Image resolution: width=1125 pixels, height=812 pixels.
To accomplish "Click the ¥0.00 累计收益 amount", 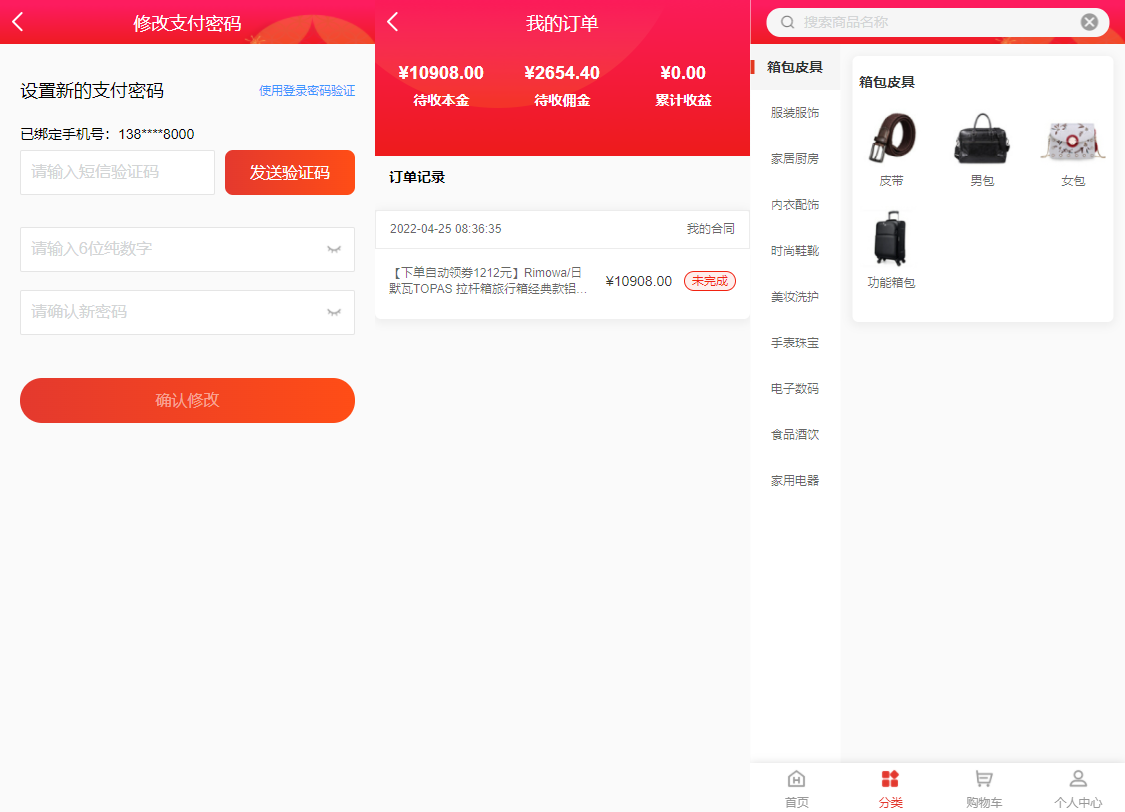I will click(683, 73).
